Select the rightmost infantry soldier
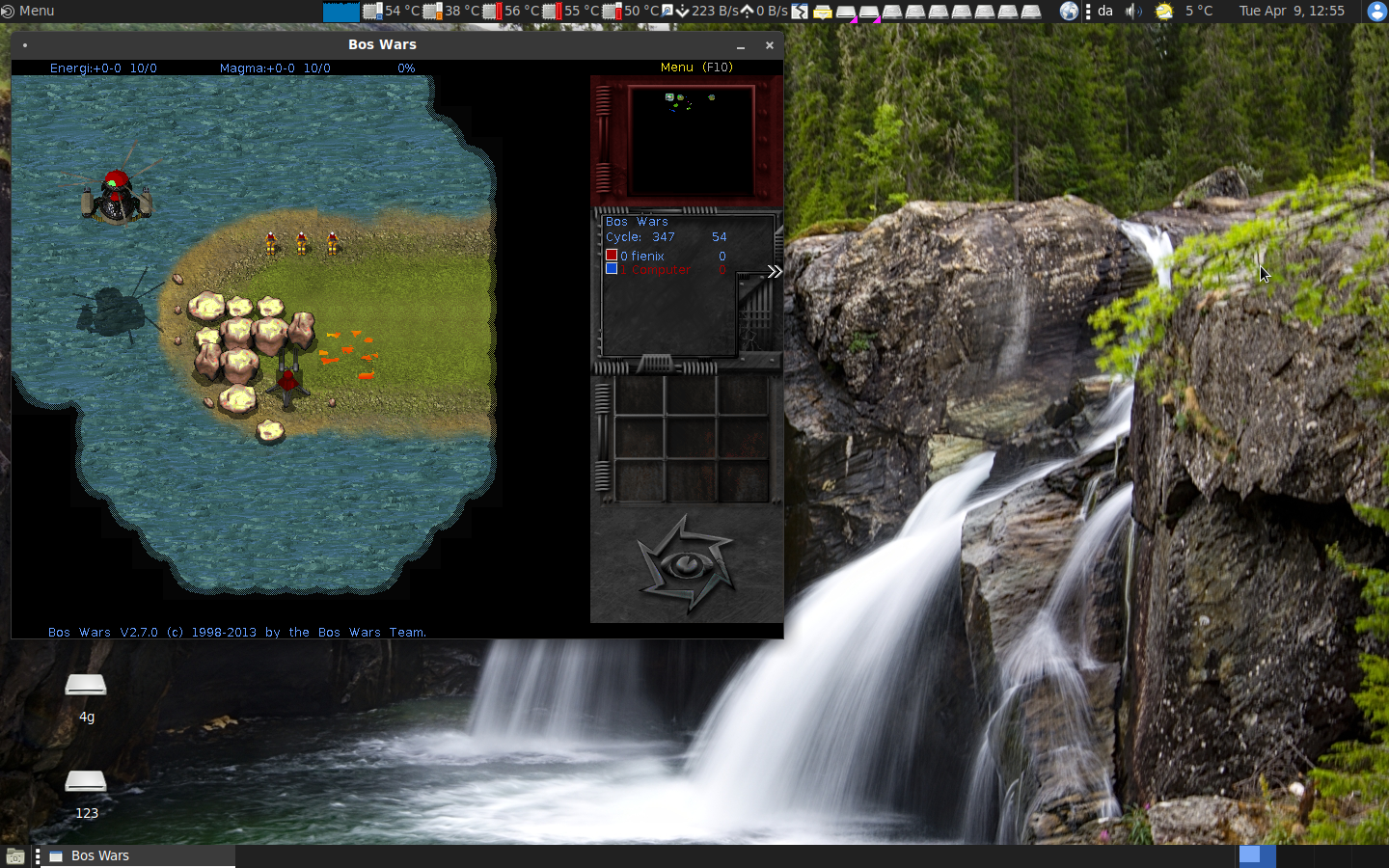 [333, 242]
